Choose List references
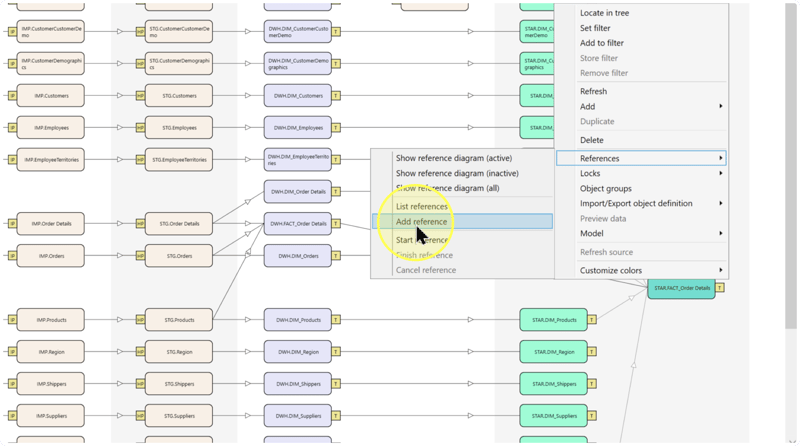Viewport: 800px width, 446px height. pyautogui.click(x=421, y=207)
